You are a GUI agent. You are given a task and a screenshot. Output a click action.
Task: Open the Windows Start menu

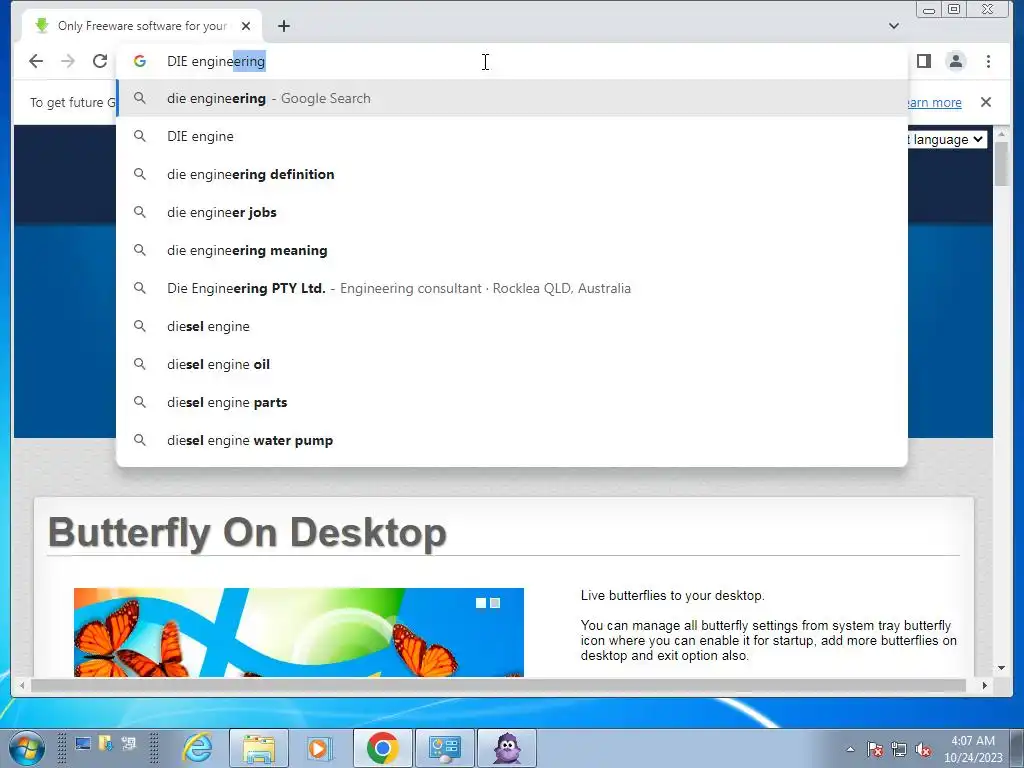point(26,748)
